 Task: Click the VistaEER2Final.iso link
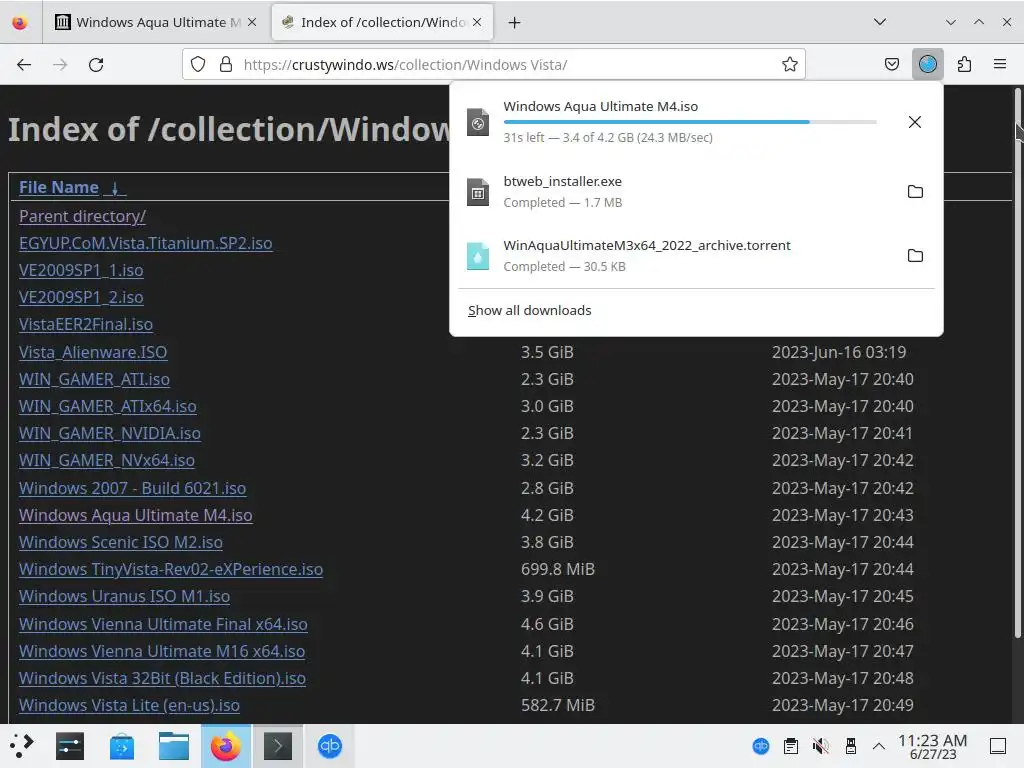(x=86, y=324)
